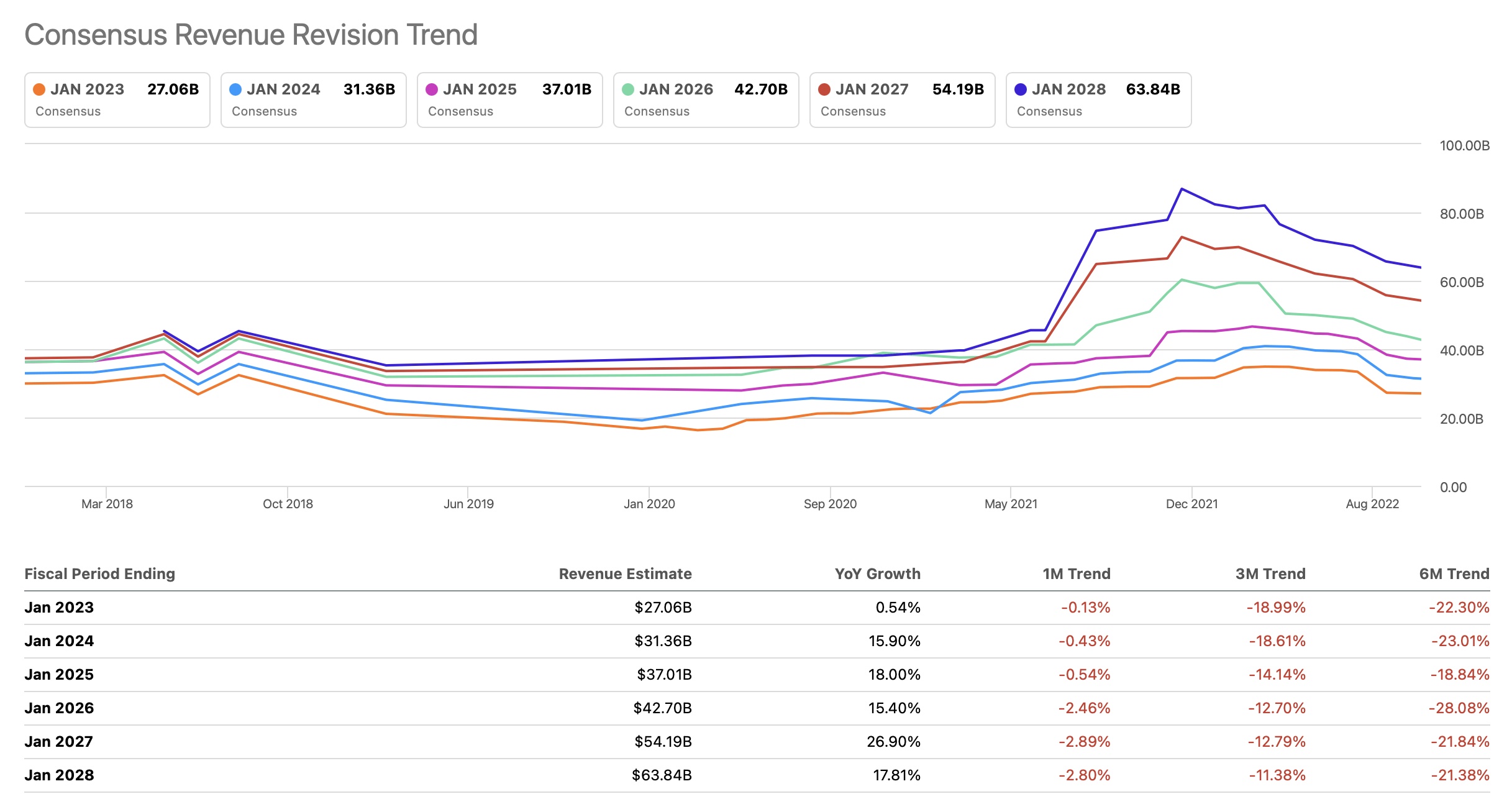Click the green JAN 2026 legend dot
Viewport: 1512px width, 794px height.
(x=628, y=89)
